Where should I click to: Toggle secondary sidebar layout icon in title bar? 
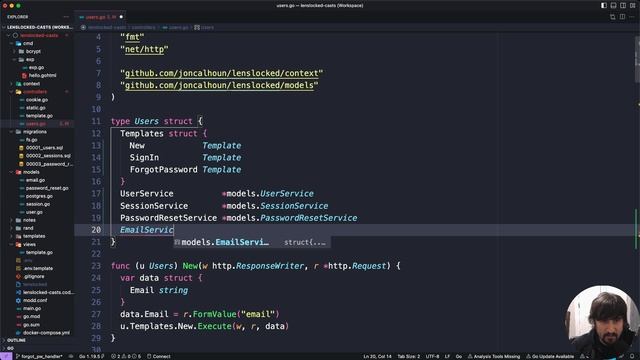pos(623,6)
